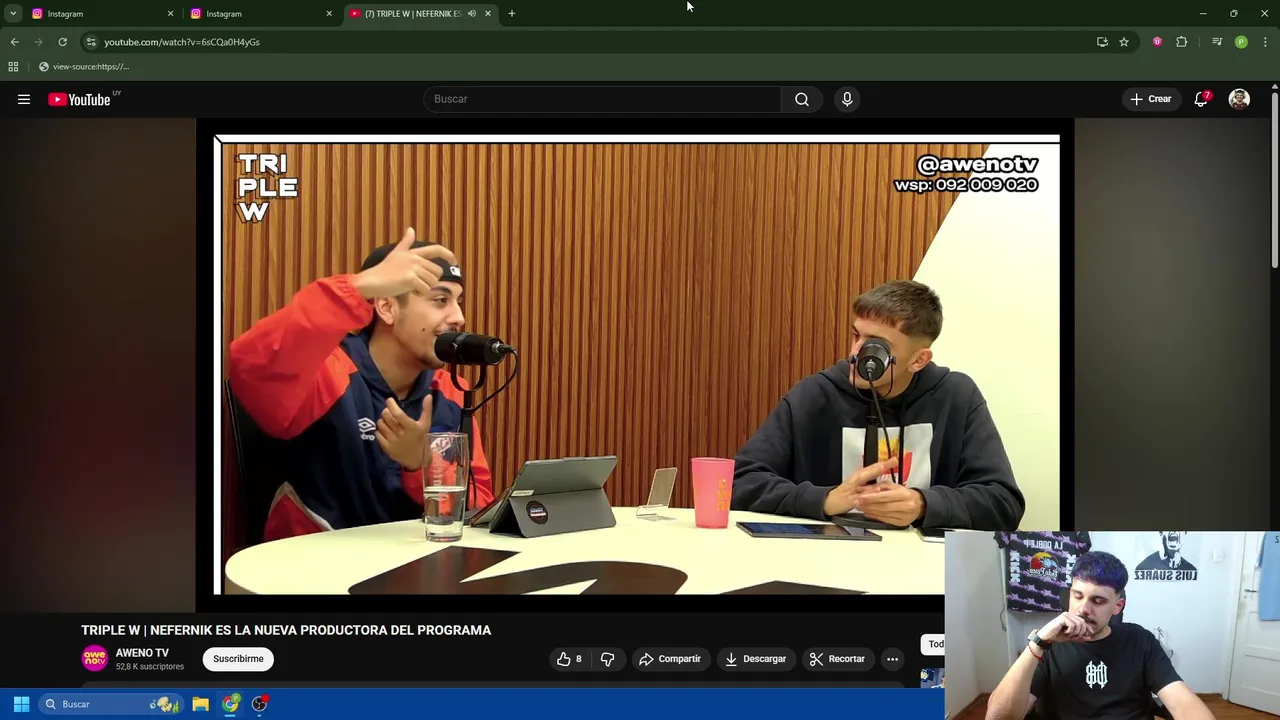Open more actions three-dot menu under video
Image resolution: width=1280 pixels, height=720 pixels.
click(x=892, y=659)
